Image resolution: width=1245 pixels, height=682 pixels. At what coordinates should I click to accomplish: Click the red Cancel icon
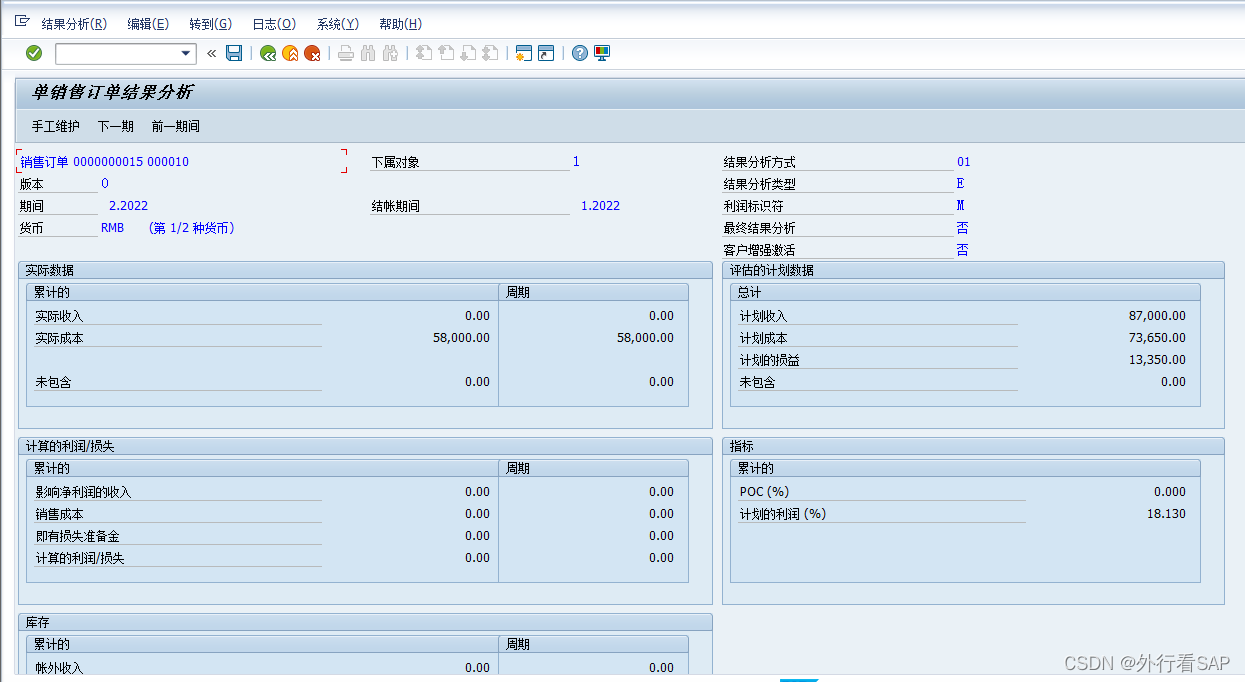(312, 53)
